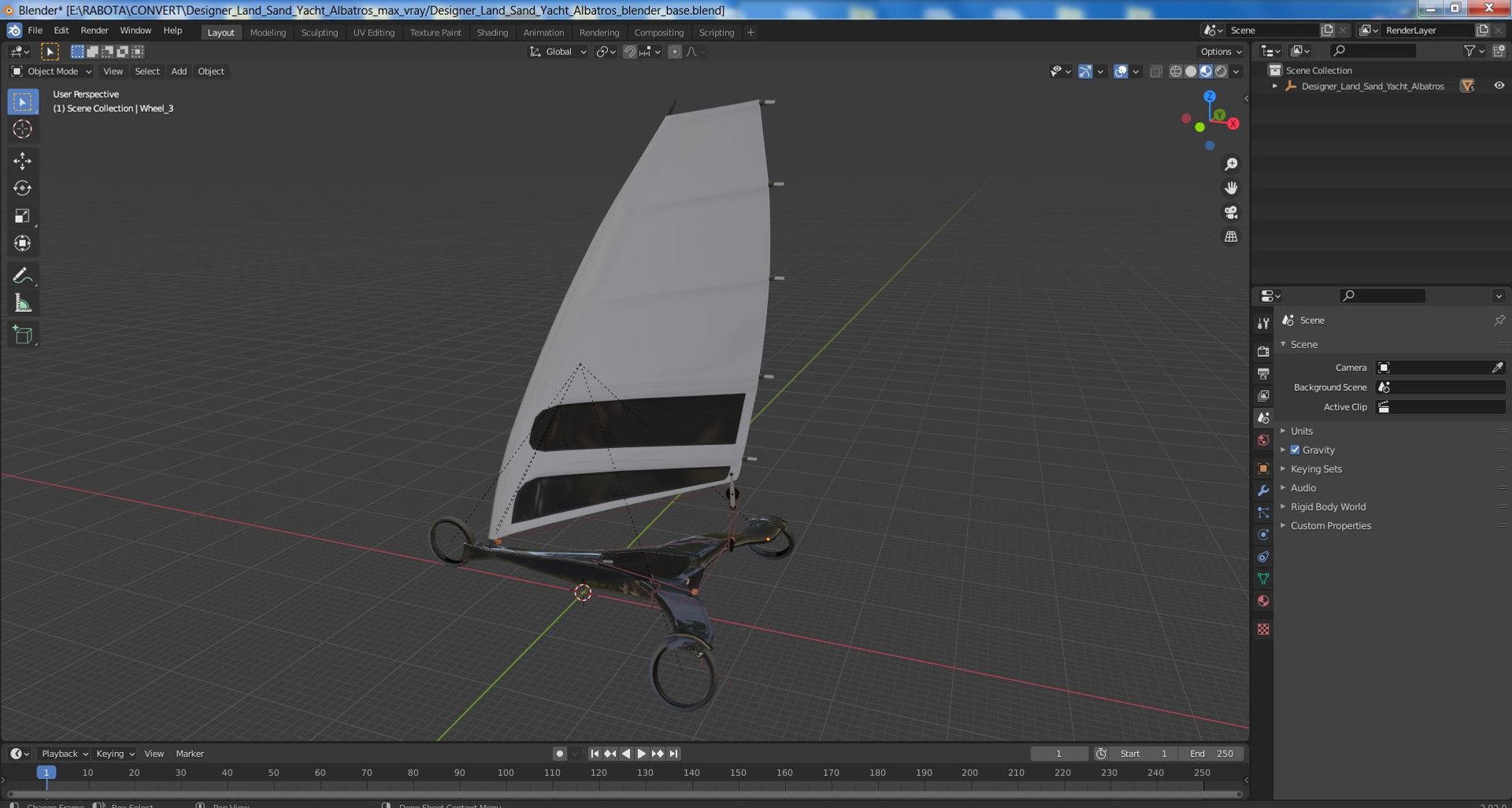This screenshot has height=808, width=1512.
Task: Click the Keying button in timeline
Action: 115,754
